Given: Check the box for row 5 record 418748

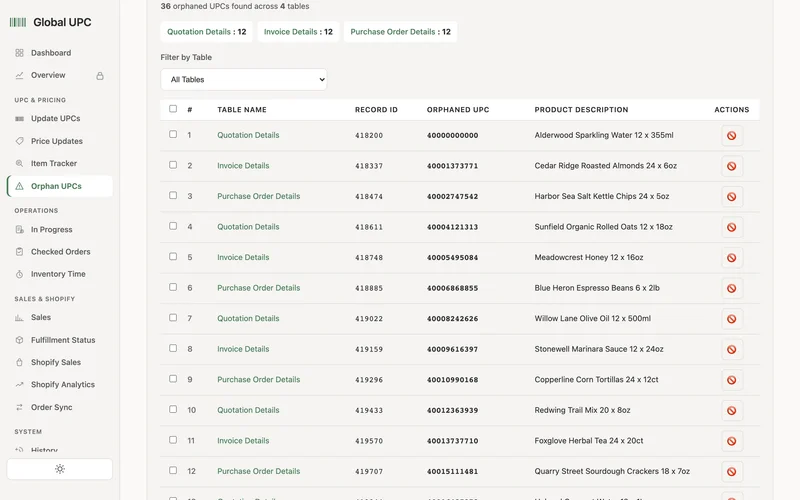Looking at the screenshot, I should [173, 257].
